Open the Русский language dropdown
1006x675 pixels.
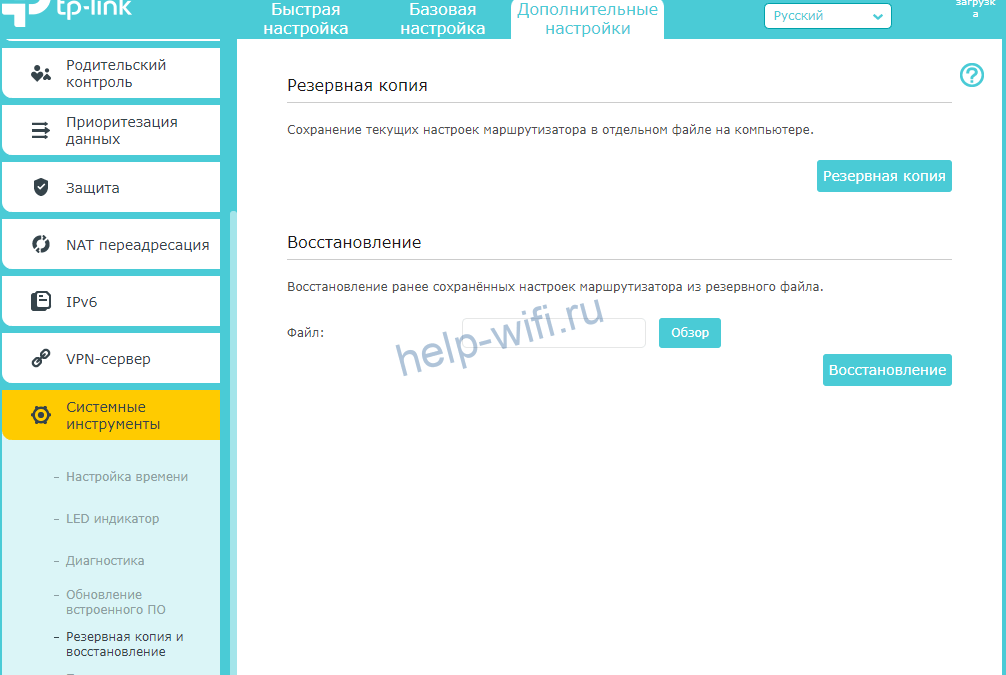point(827,16)
